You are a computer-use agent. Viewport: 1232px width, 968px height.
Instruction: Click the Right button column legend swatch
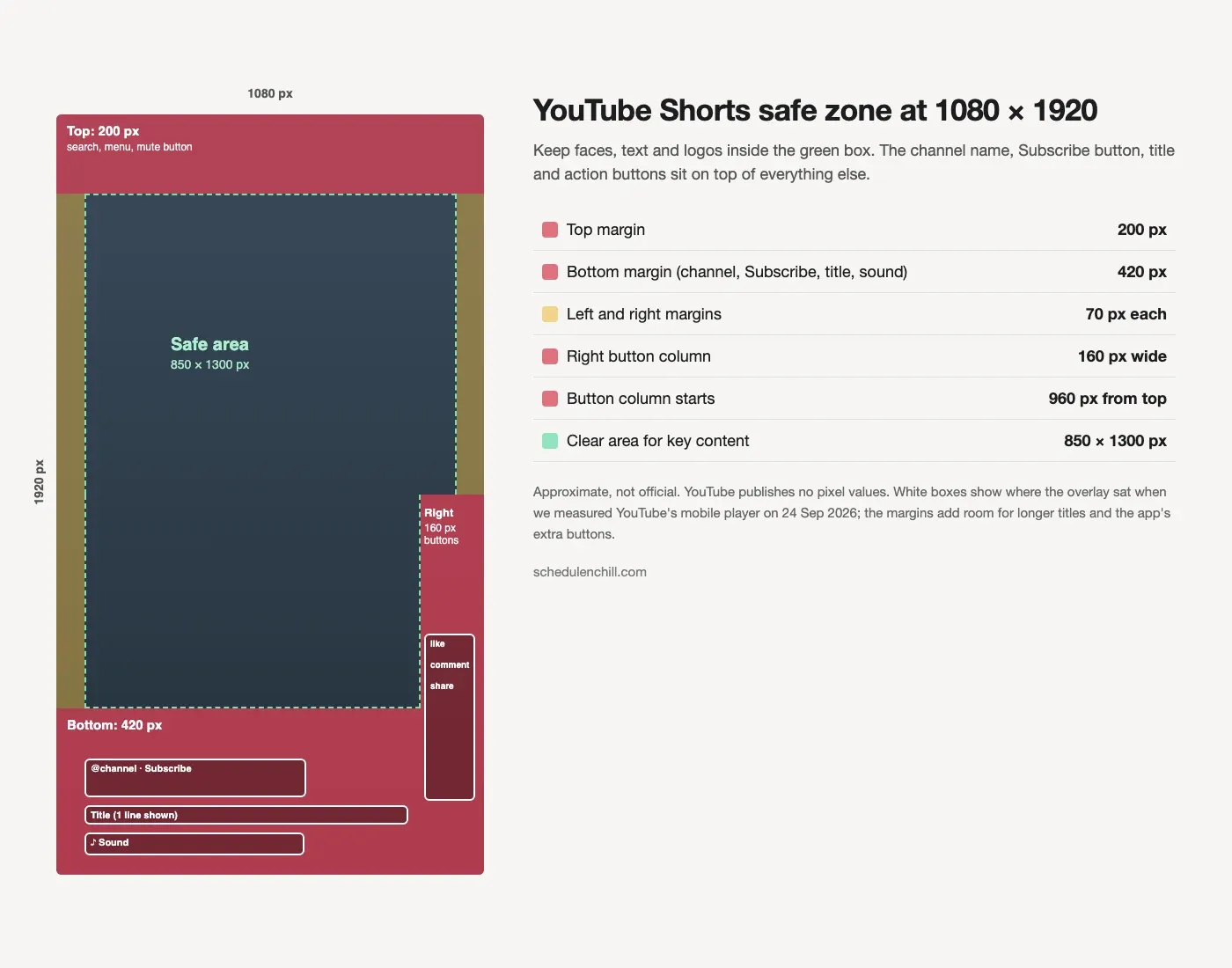[x=550, y=356]
